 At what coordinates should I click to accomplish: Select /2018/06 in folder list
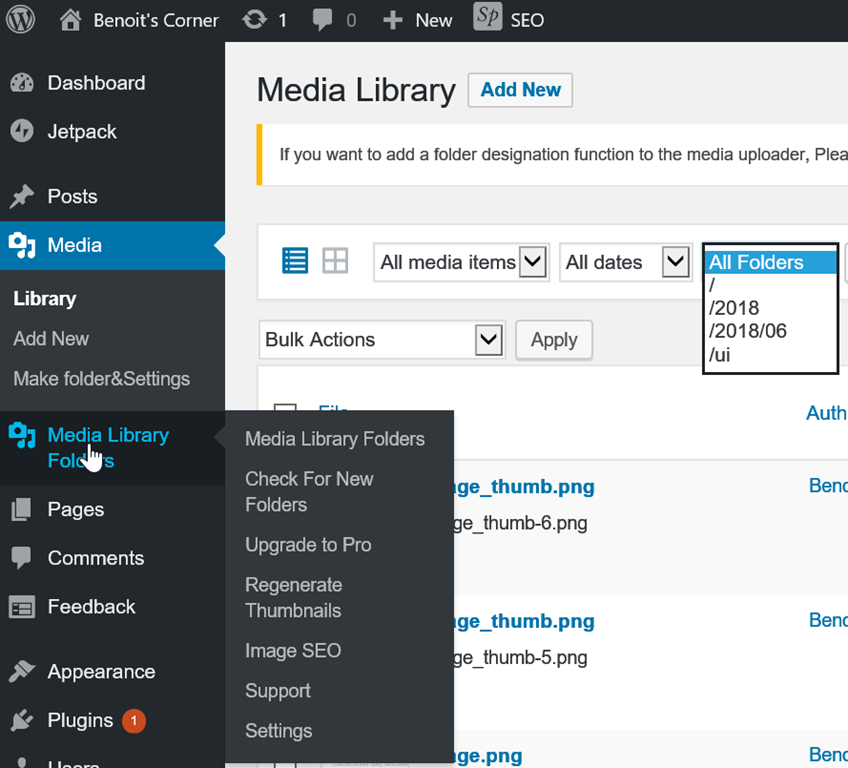pos(748,331)
